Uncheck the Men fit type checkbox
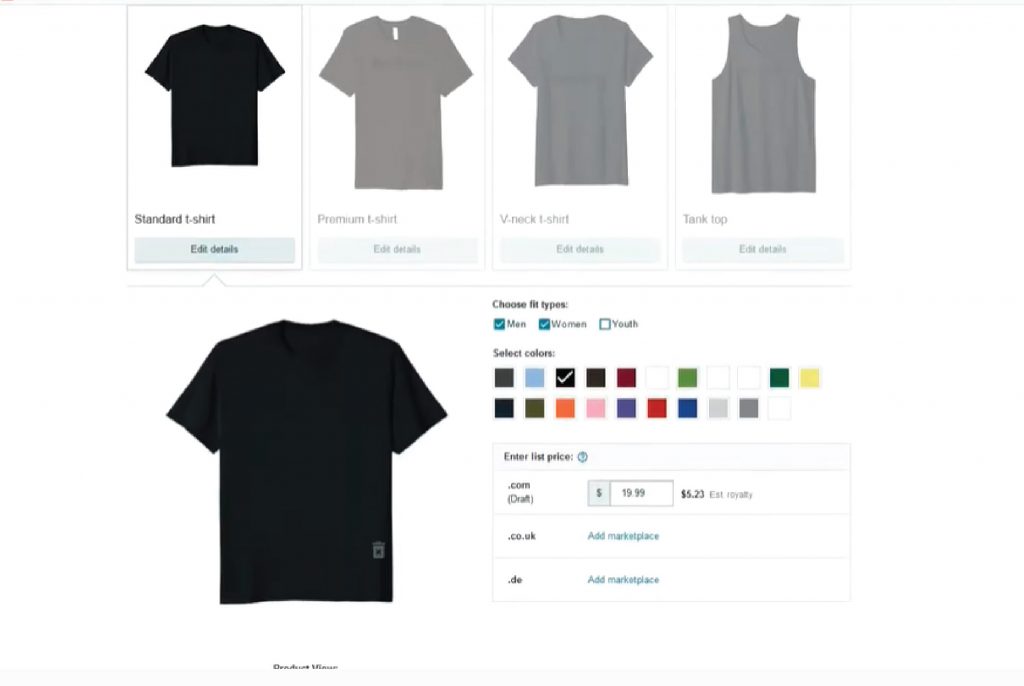1024x686 pixels. [499, 324]
